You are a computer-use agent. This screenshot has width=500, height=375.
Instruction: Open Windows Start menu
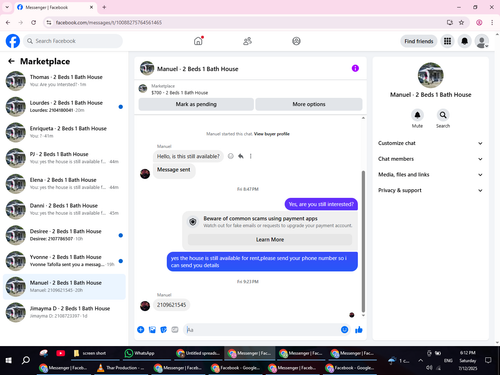pos(9,360)
